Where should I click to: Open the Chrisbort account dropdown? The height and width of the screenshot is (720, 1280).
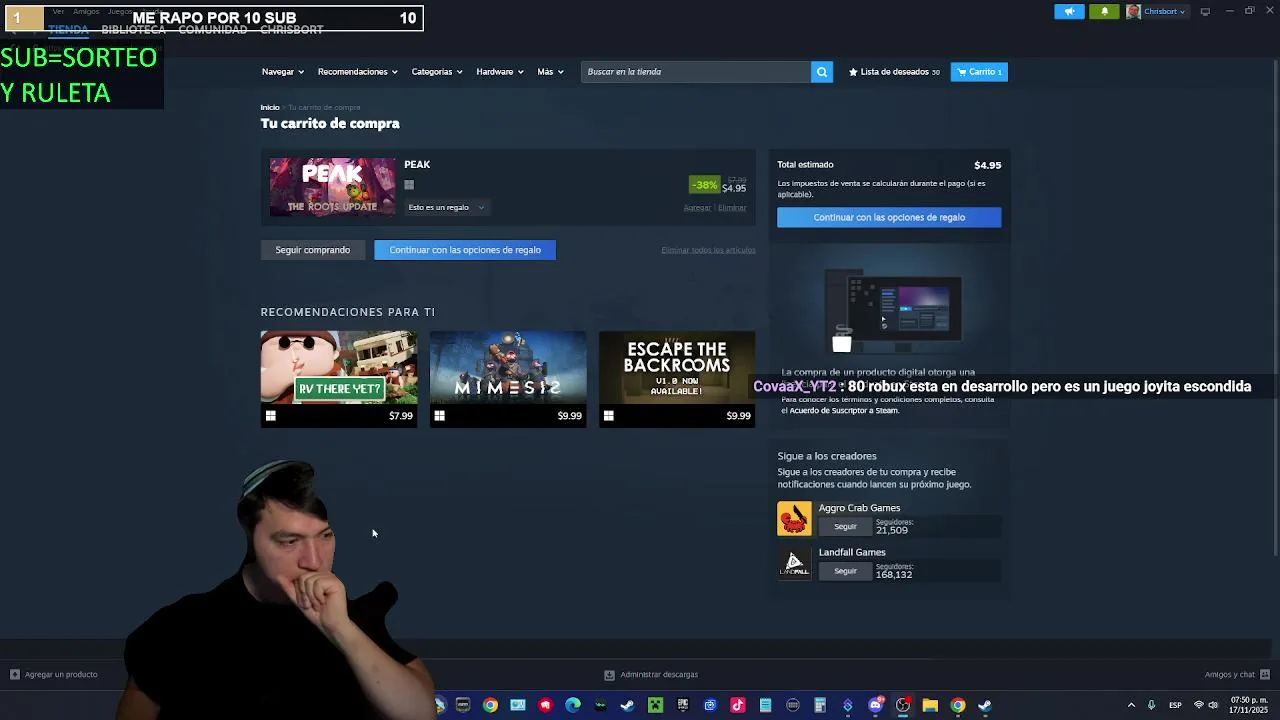click(x=1164, y=12)
